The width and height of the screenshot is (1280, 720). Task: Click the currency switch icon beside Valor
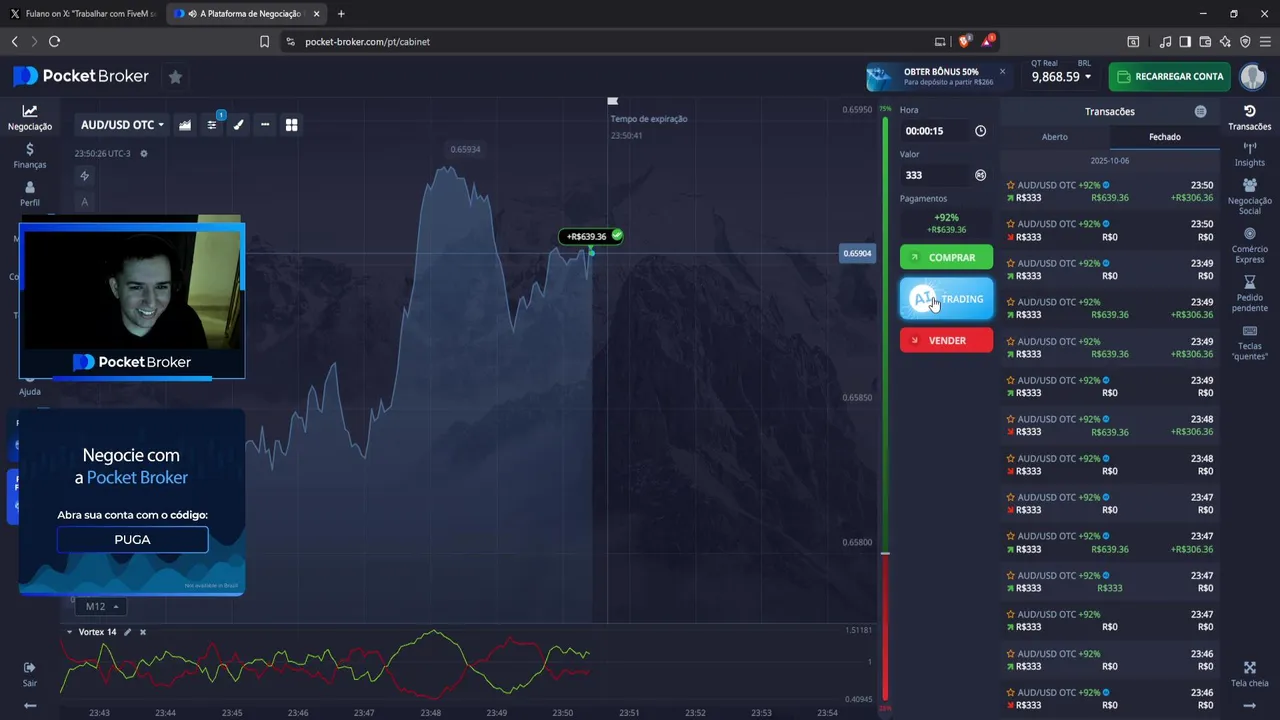tap(980, 175)
